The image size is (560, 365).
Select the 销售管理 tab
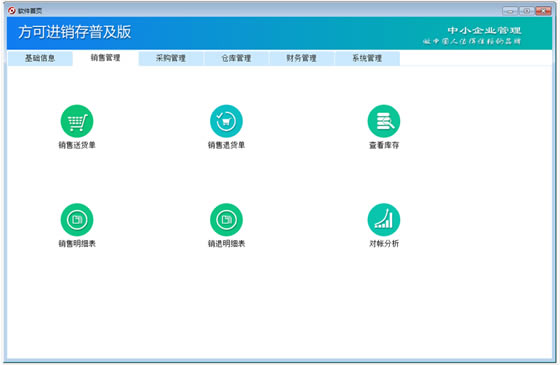coord(105,58)
